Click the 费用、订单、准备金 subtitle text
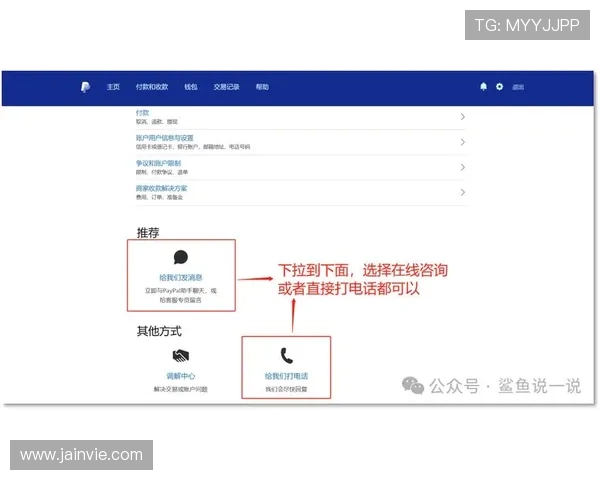Viewport: 600px width, 480px height. (159, 197)
